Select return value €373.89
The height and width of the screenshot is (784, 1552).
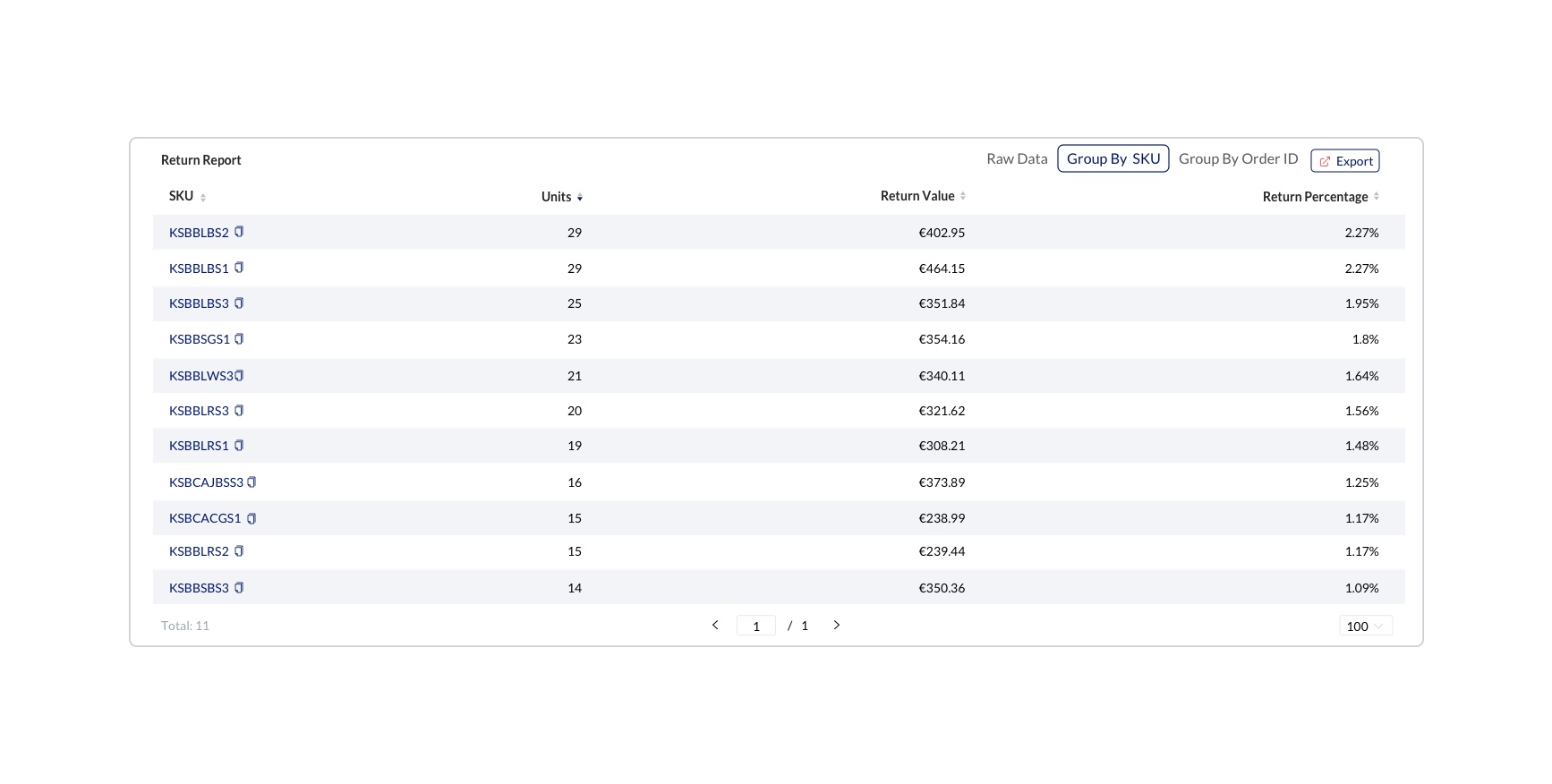point(942,482)
